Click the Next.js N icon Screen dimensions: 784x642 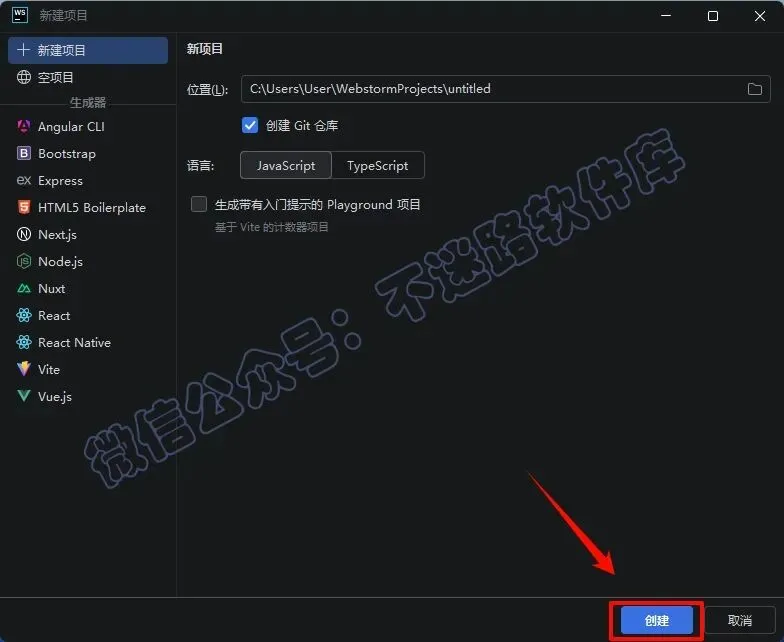24,234
